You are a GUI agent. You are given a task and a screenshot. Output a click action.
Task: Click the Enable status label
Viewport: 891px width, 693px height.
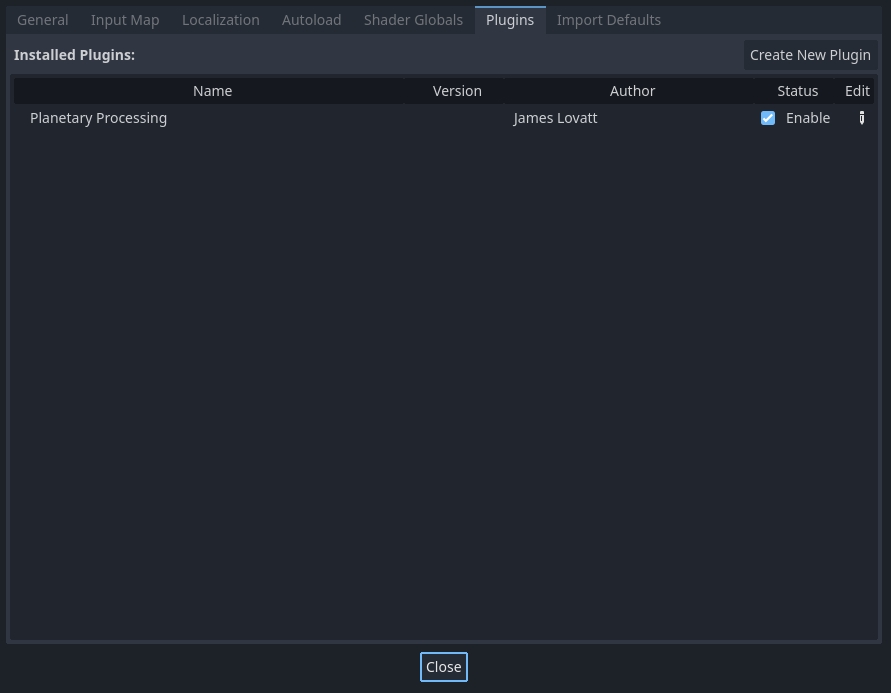click(807, 118)
